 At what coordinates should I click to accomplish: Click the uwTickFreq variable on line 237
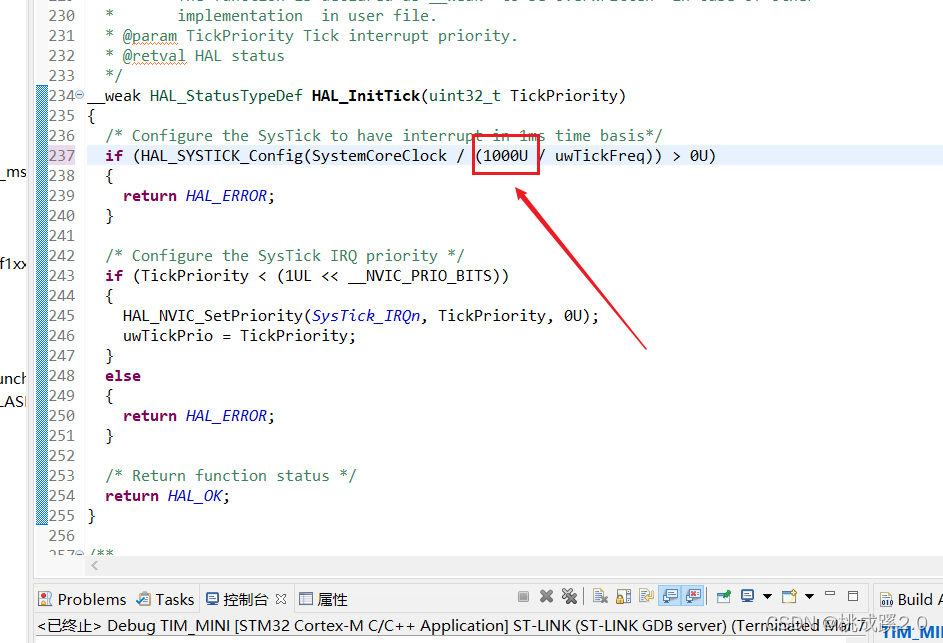(x=600, y=156)
